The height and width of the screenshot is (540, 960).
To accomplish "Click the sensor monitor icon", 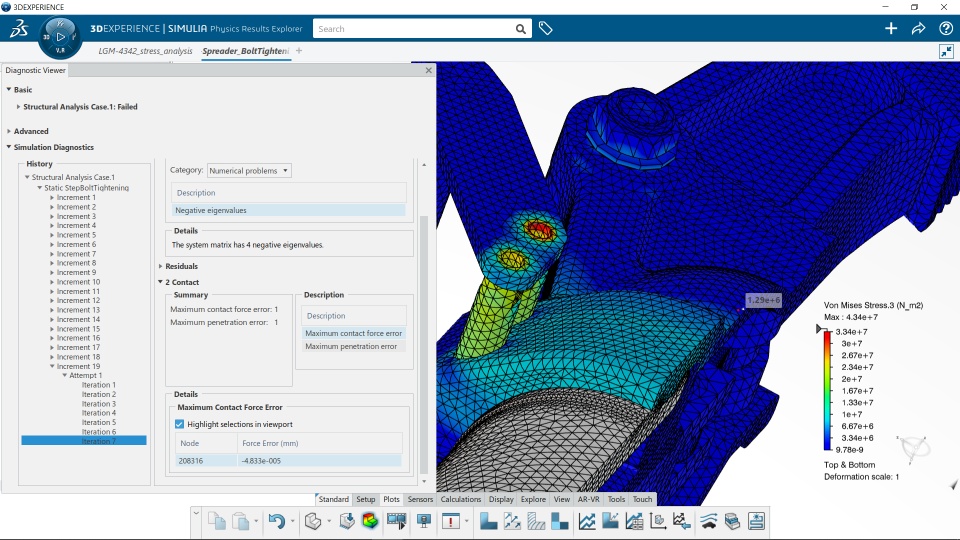I will [424, 521].
